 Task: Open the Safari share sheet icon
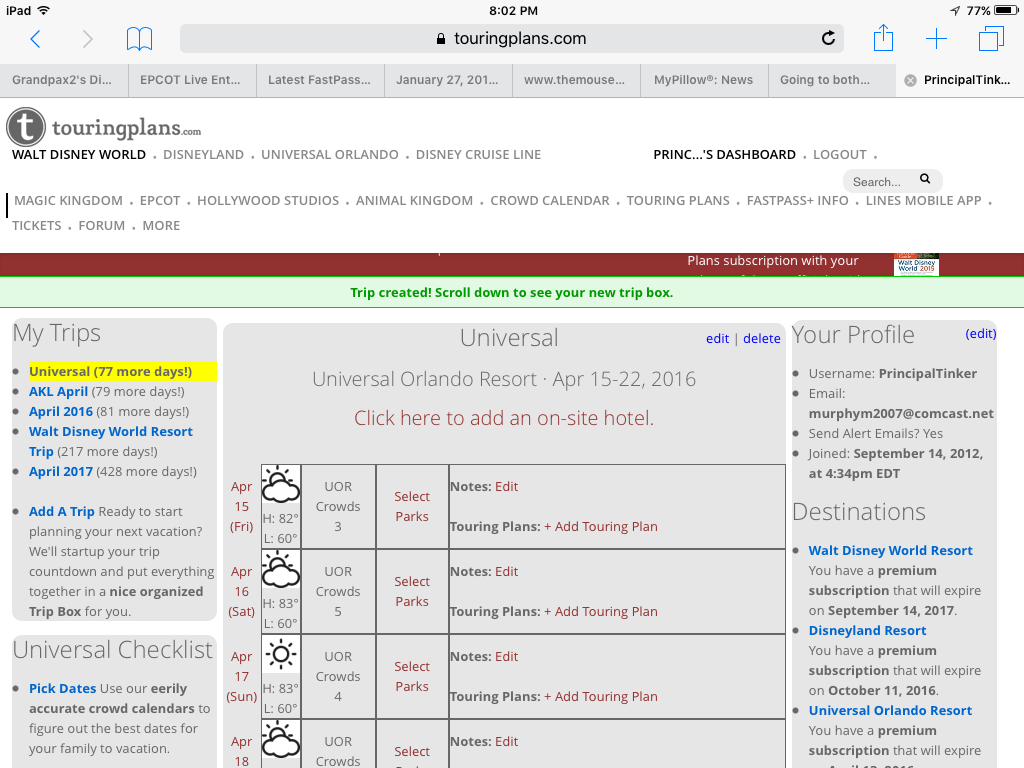pos(883,38)
